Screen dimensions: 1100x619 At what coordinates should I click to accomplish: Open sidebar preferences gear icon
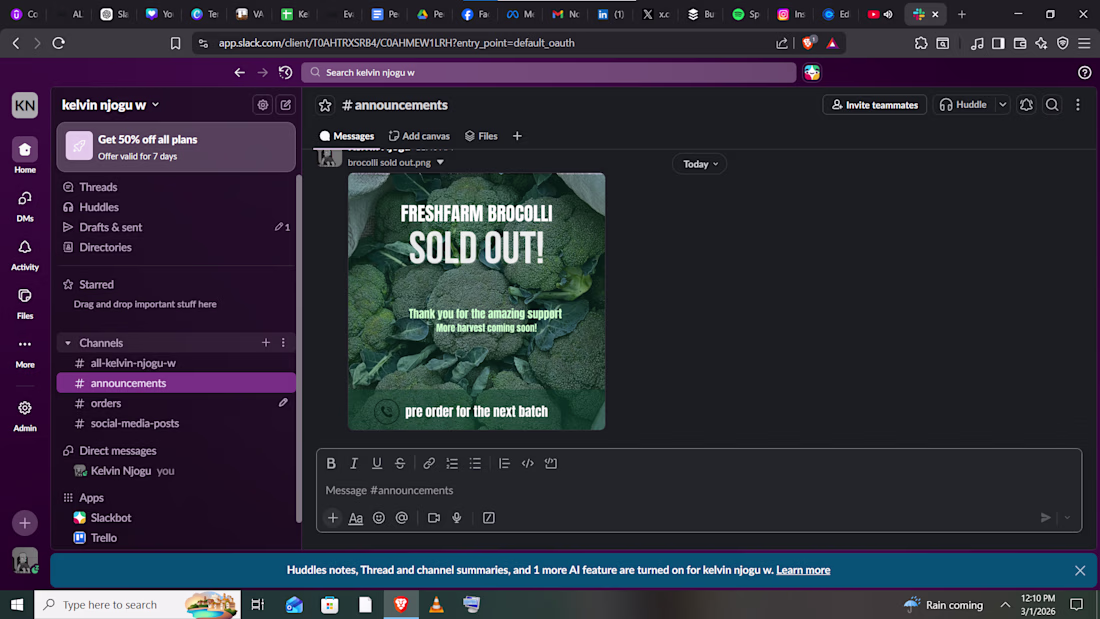[x=263, y=105]
